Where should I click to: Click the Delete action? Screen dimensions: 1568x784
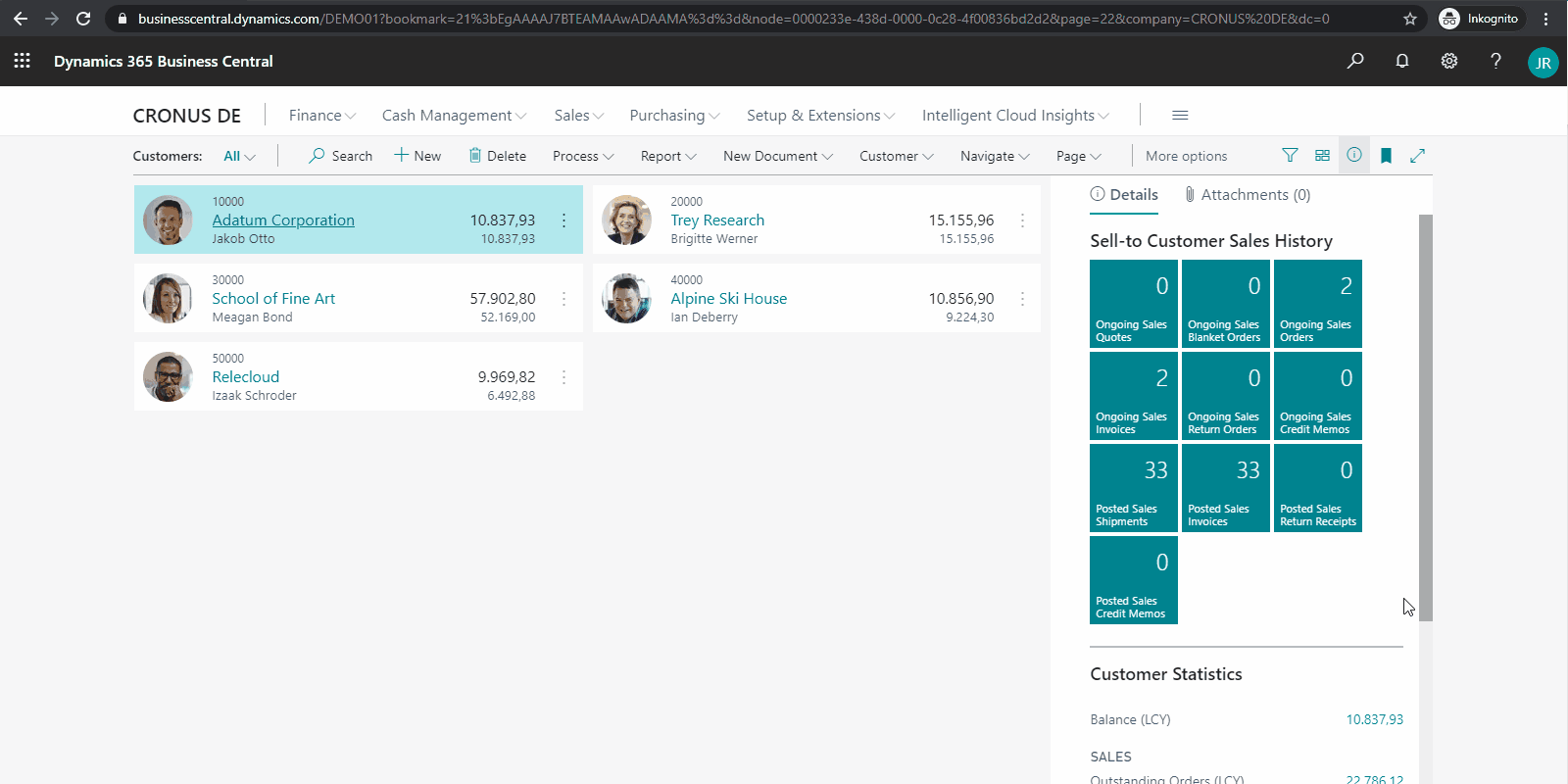click(497, 156)
